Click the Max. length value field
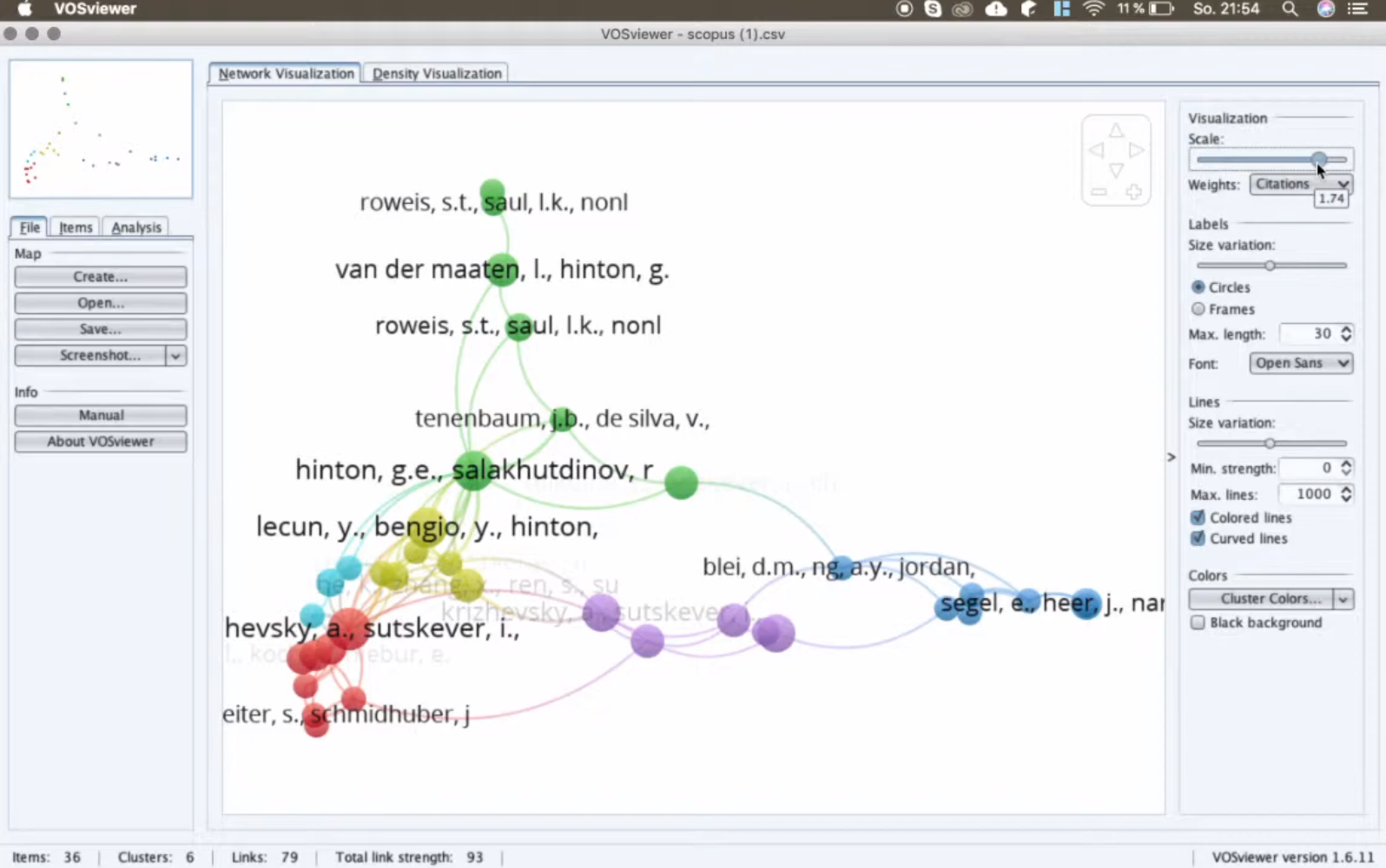Screen dimensions: 1386x868 (1309, 333)
